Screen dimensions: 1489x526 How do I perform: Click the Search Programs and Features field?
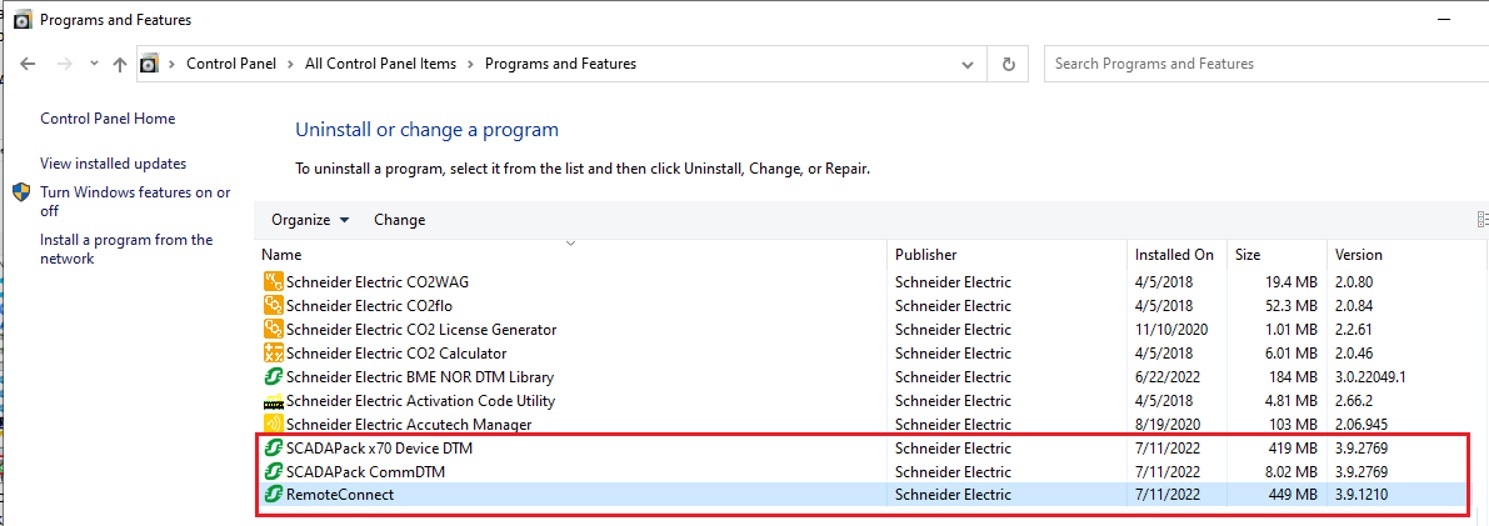pyautogui.click(x=1266, y=64)
